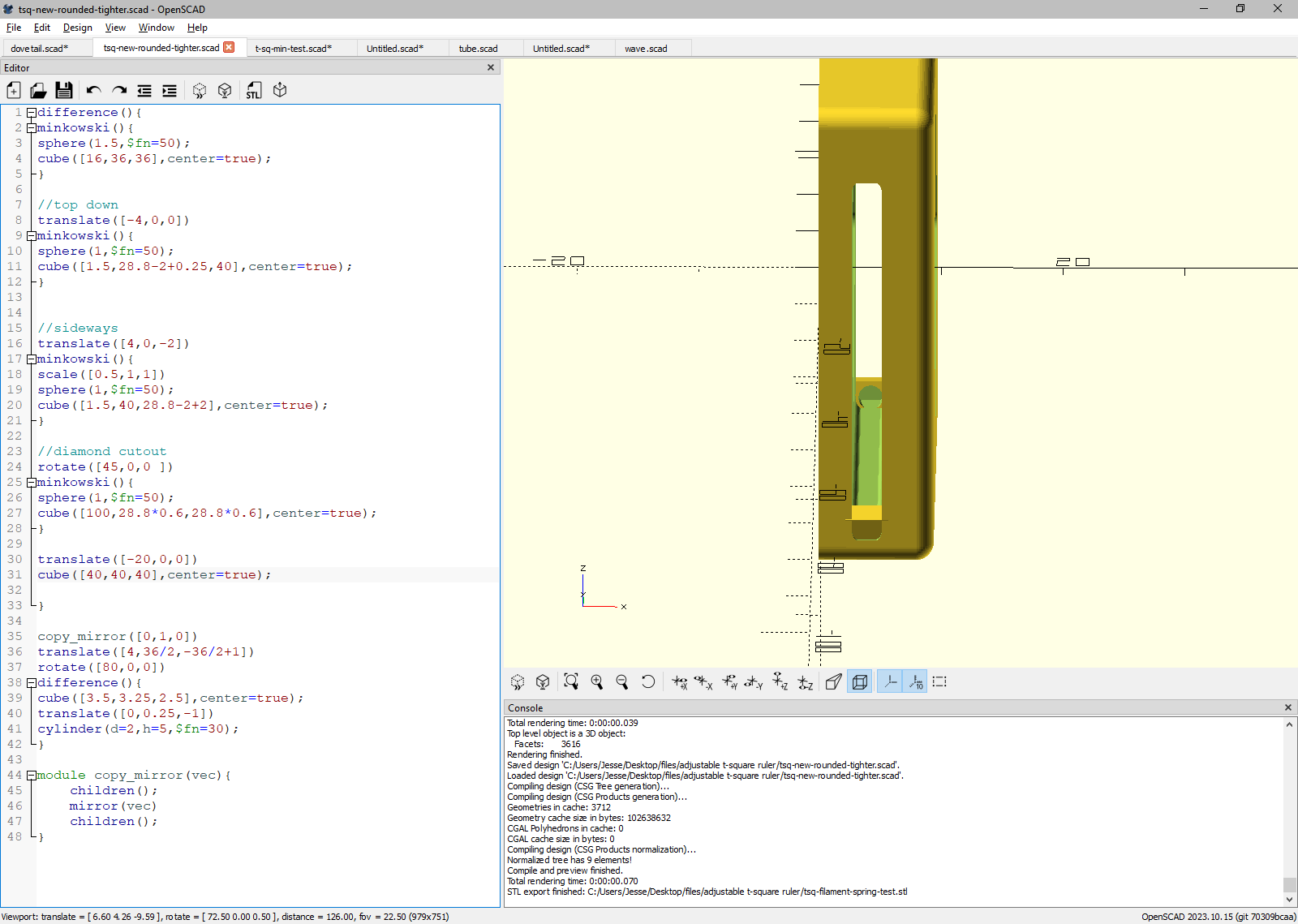
Task: Click the Indent code icon
Action: tap(170, 90)
